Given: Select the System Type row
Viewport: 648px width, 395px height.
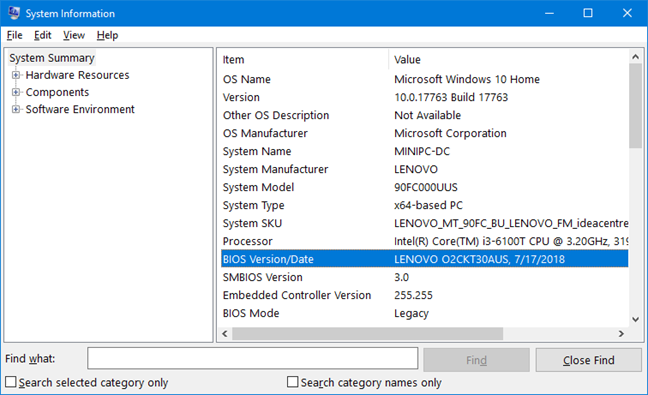Looking at the screenshot, I should pyautogui.click(x=424, y=205).
